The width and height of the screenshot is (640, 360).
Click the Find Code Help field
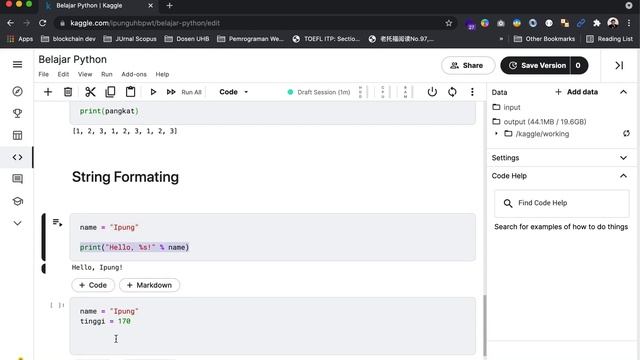click(562, 203)
